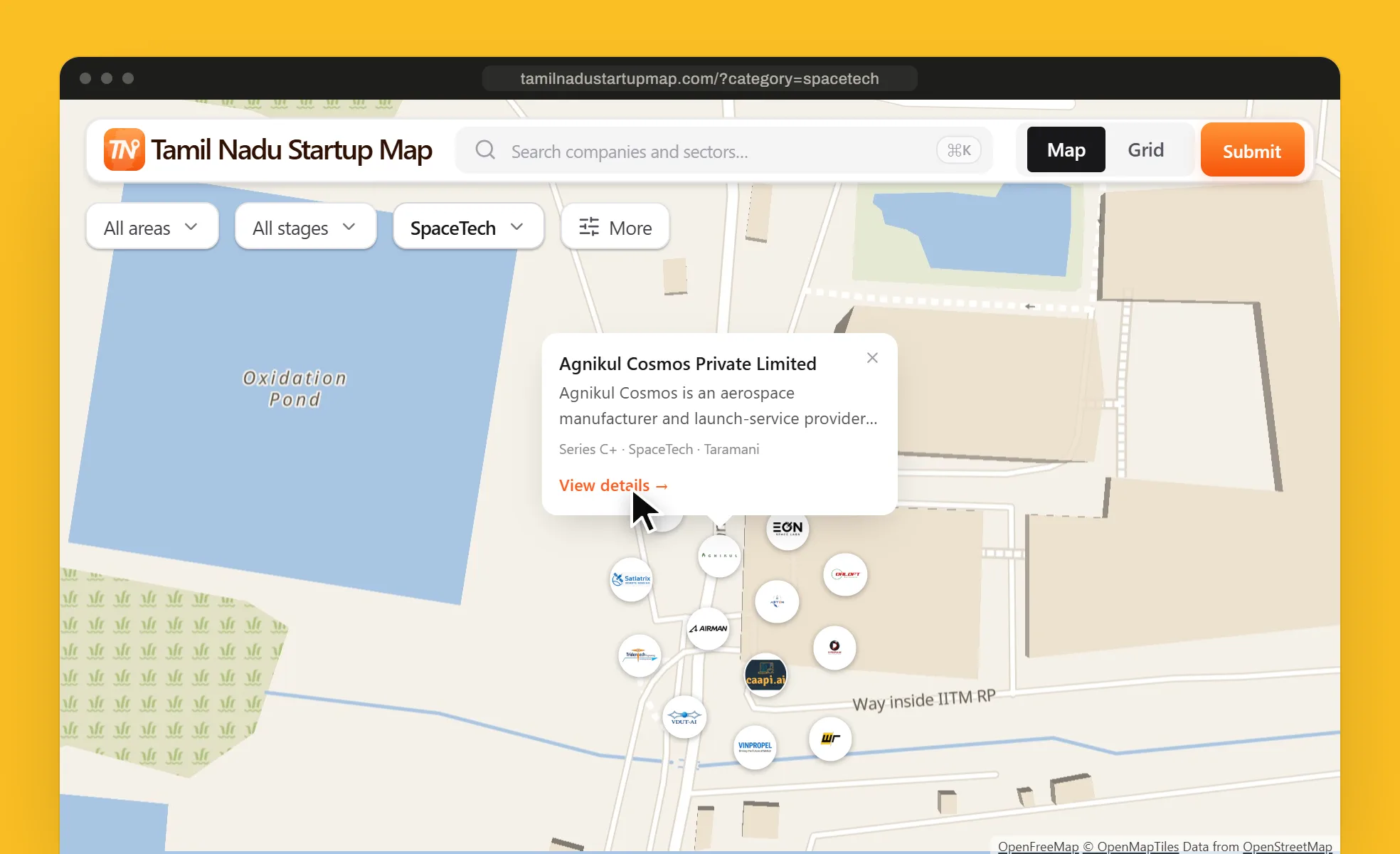Close the Agnikul Cosmos popup

coord(872,358)
